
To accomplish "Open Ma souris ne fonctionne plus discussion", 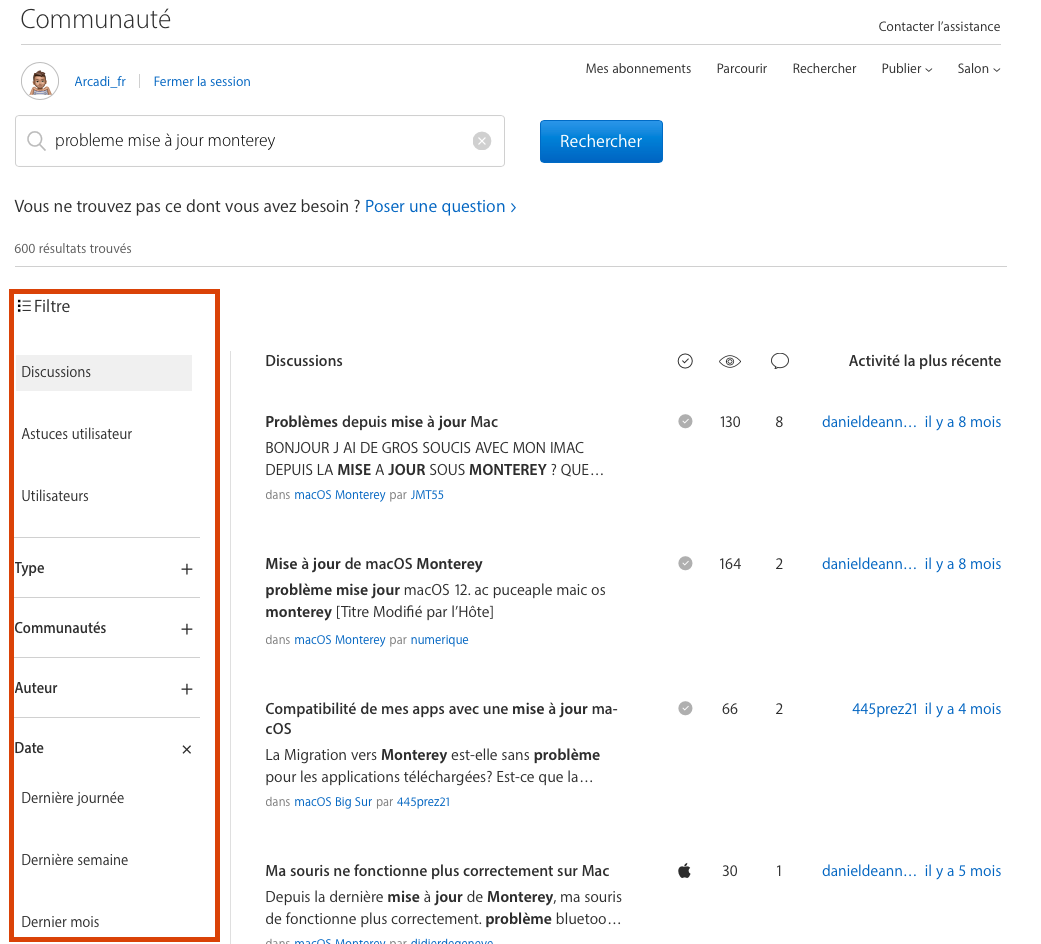I will coord(437,871).
